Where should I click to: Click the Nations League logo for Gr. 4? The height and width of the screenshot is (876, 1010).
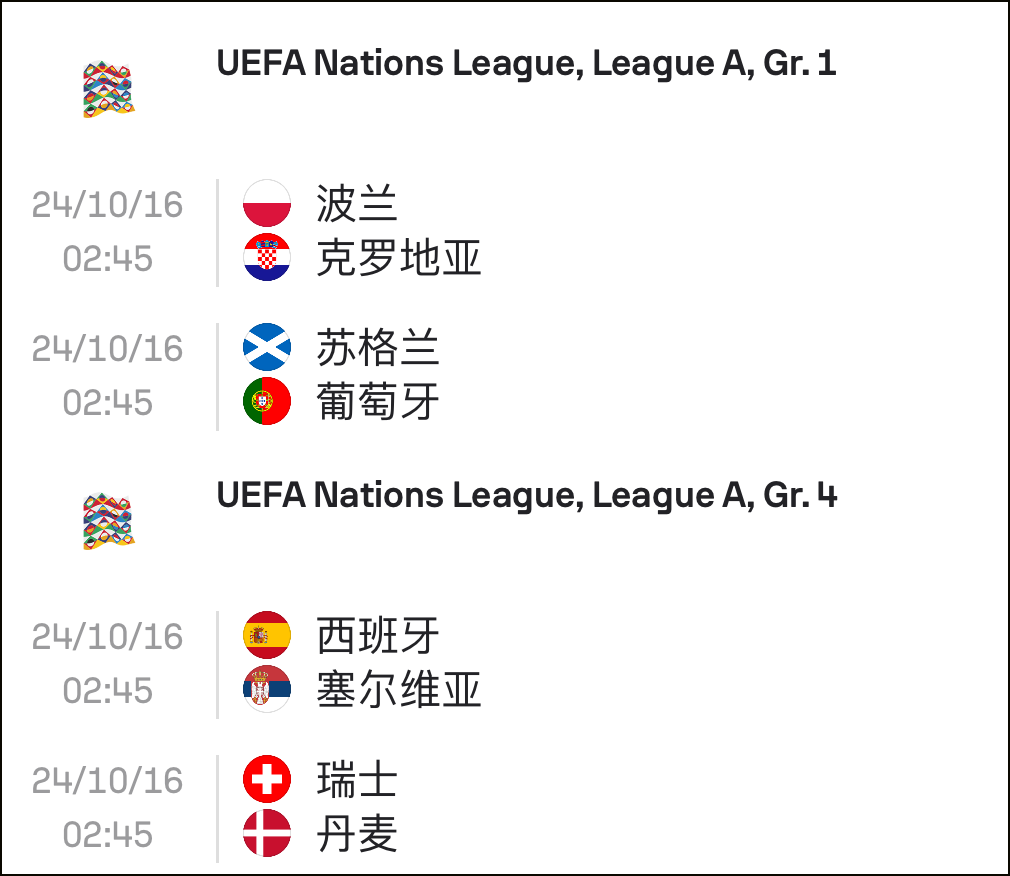tap(108, 521)
